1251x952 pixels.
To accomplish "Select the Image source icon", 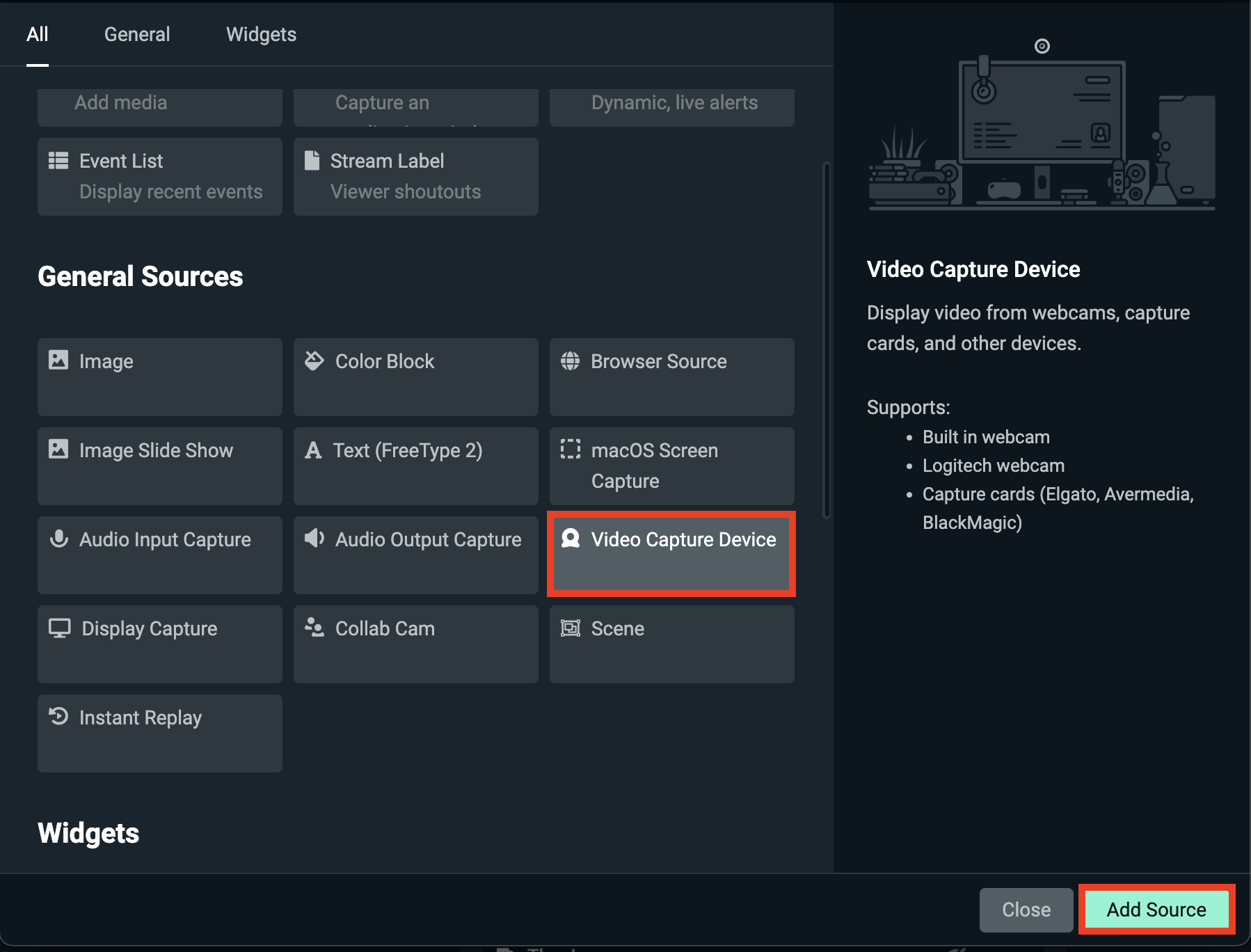I will point(60,360).
